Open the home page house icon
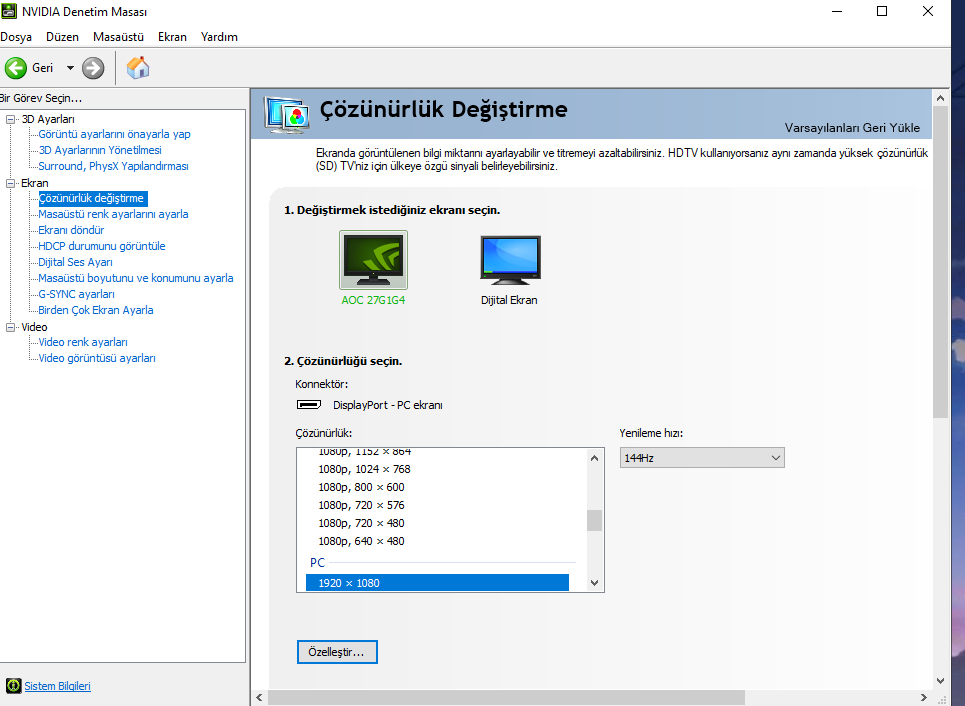The height and width of the screenshot is (706, 965). point(138,68)
